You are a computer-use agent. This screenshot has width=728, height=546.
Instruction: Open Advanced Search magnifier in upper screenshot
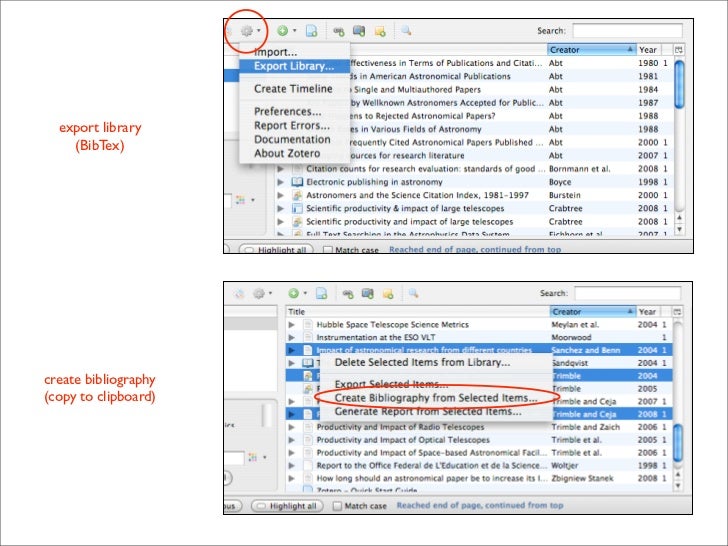pos(406,31)
